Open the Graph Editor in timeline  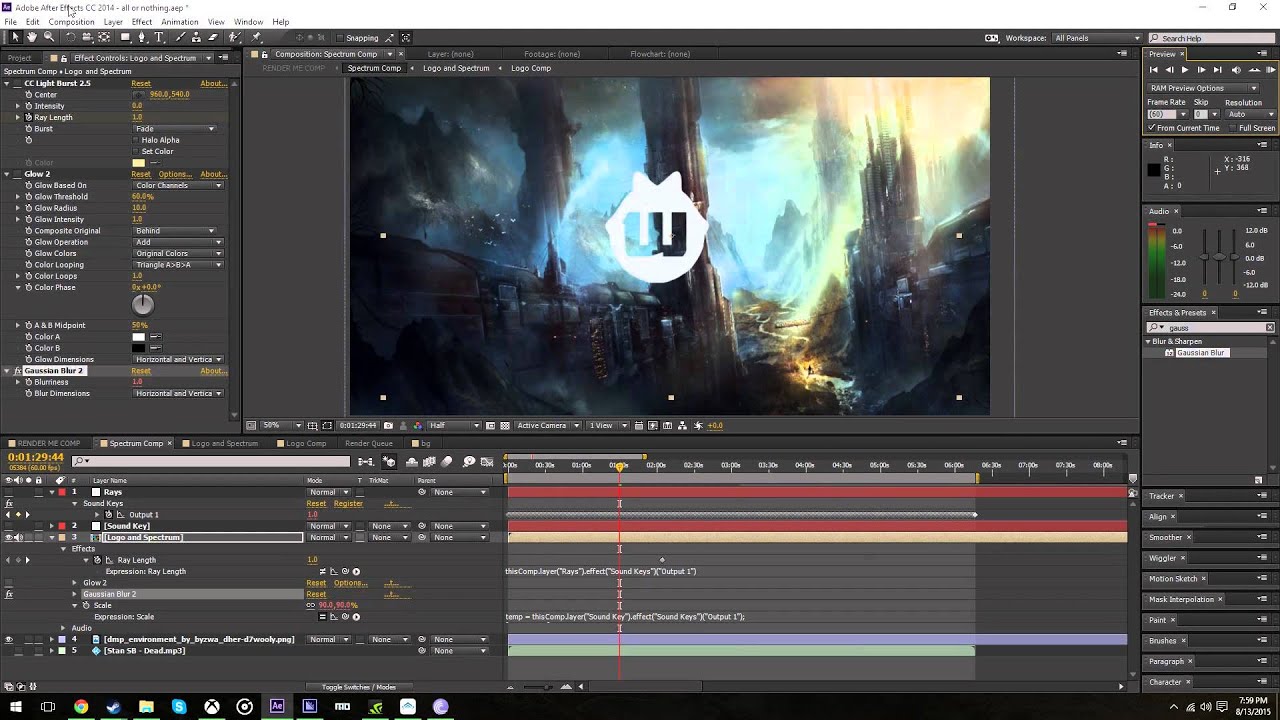tap(487, 461)
